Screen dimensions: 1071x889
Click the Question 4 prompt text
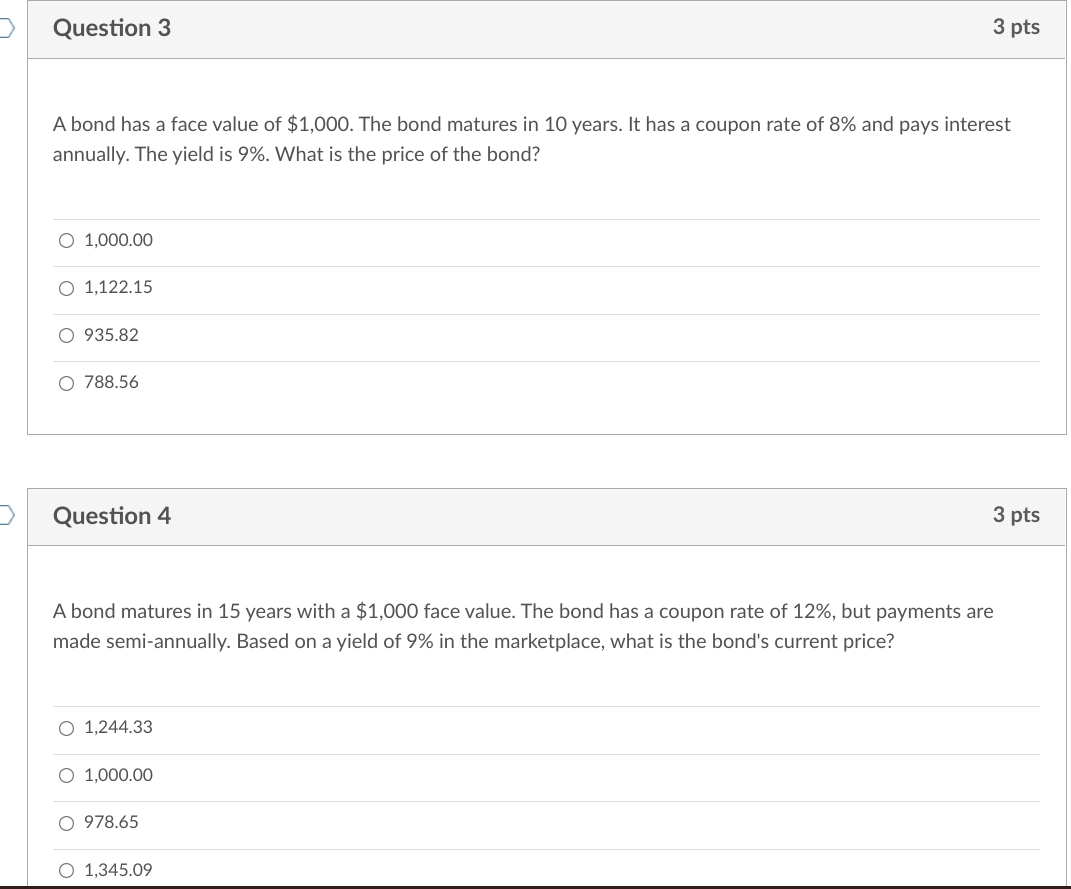point(522,626)
